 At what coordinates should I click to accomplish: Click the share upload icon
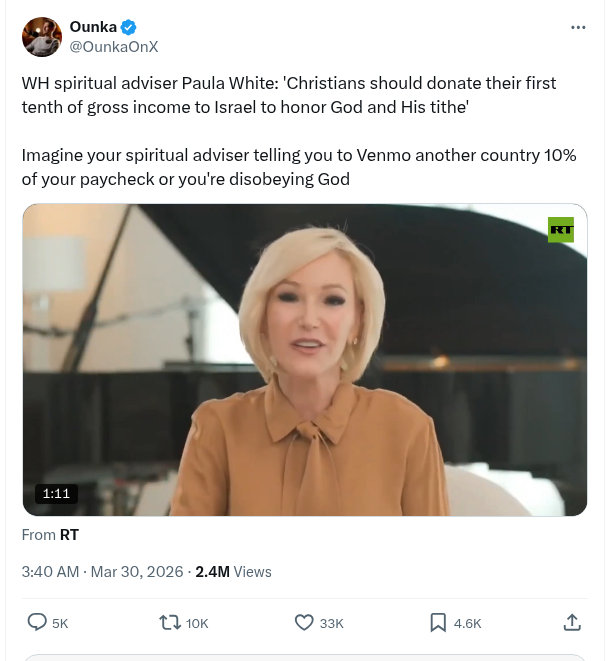pos(572,622)
